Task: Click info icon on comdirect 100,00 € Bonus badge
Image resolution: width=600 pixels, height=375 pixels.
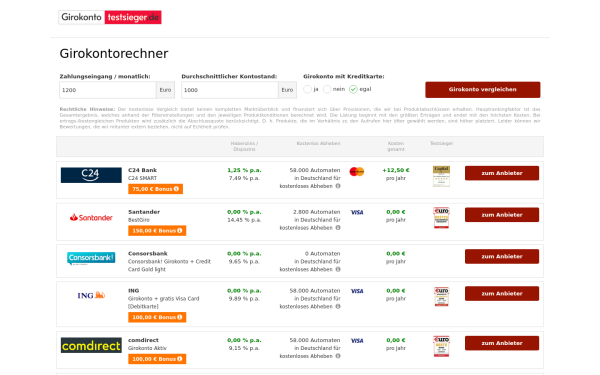Action: pos(179,359)
